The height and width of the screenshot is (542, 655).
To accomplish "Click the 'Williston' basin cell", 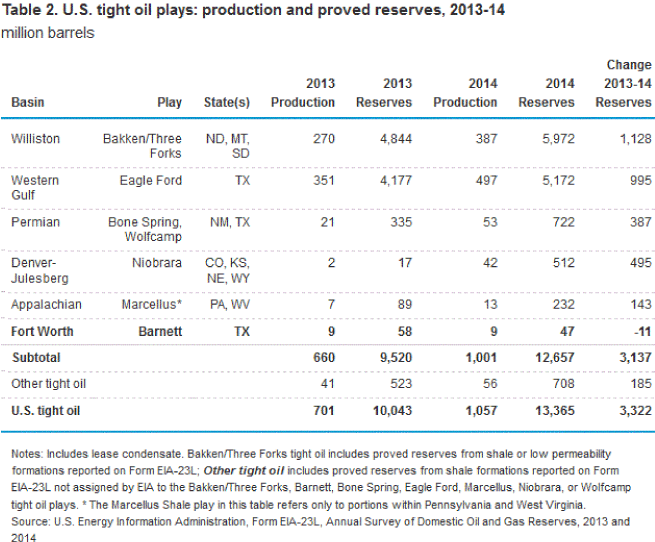I will [35, 139].
